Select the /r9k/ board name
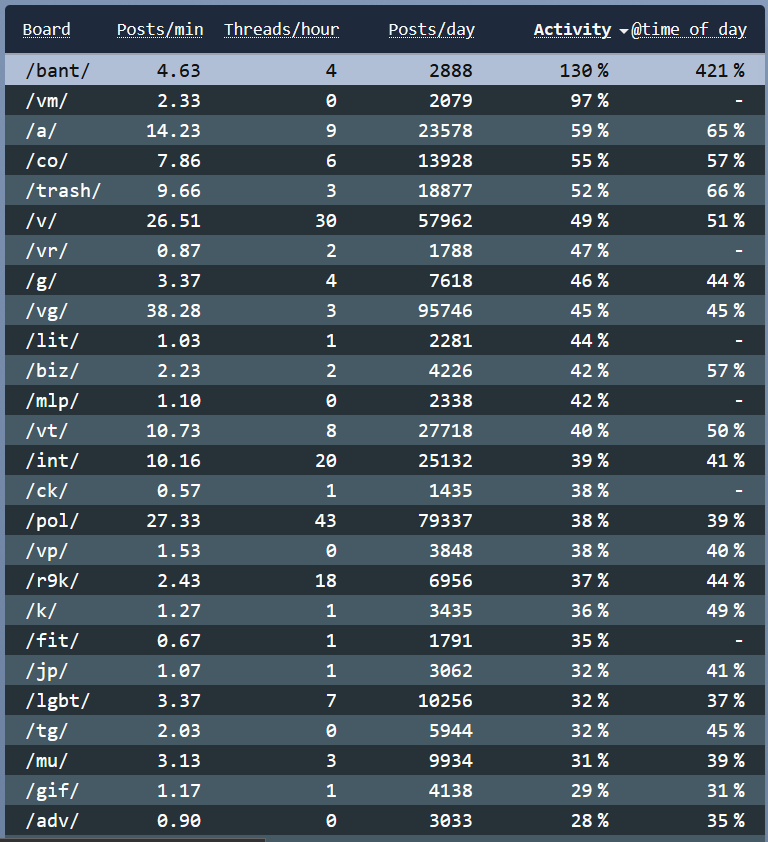This screenshot has width=768, height=842. 52,581
